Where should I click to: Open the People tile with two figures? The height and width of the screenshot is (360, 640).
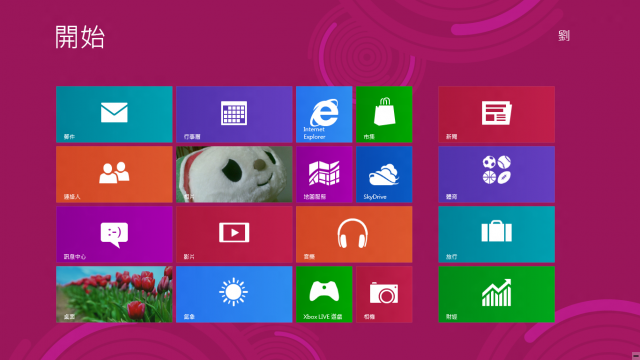tap(114, 174)
